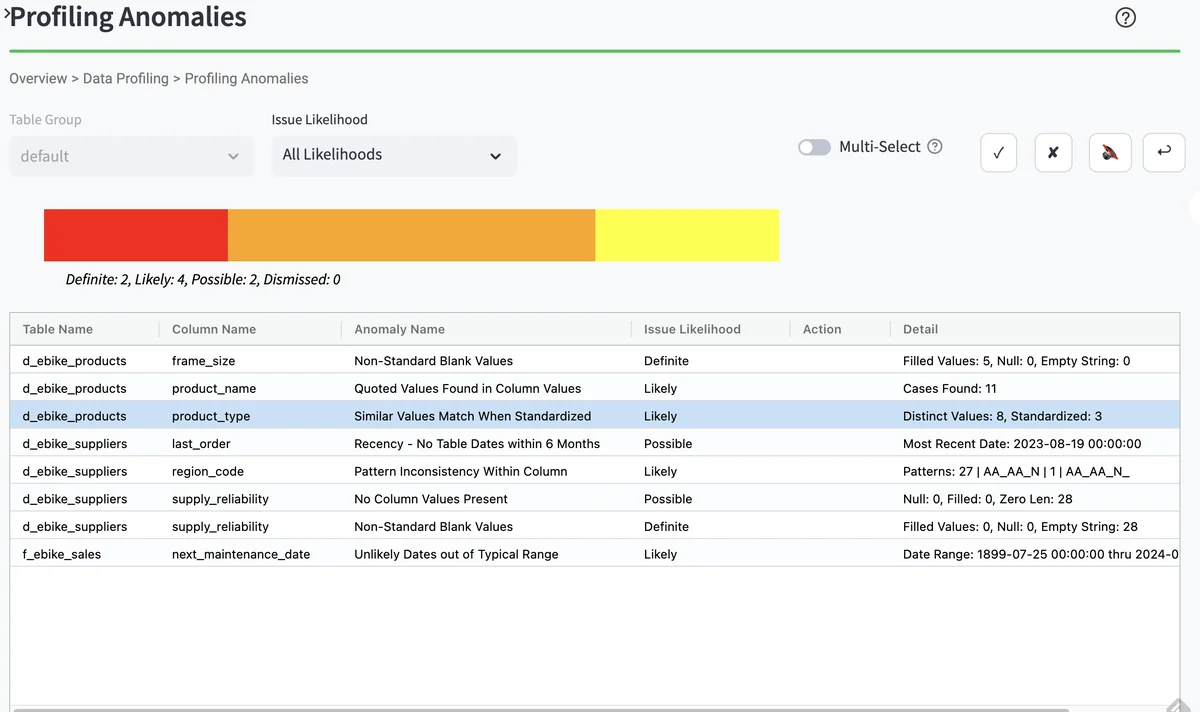This screenshot has width=1200, height=712.
Task: Click the horizontal scrollbar below the table
Action: (540, 709)
